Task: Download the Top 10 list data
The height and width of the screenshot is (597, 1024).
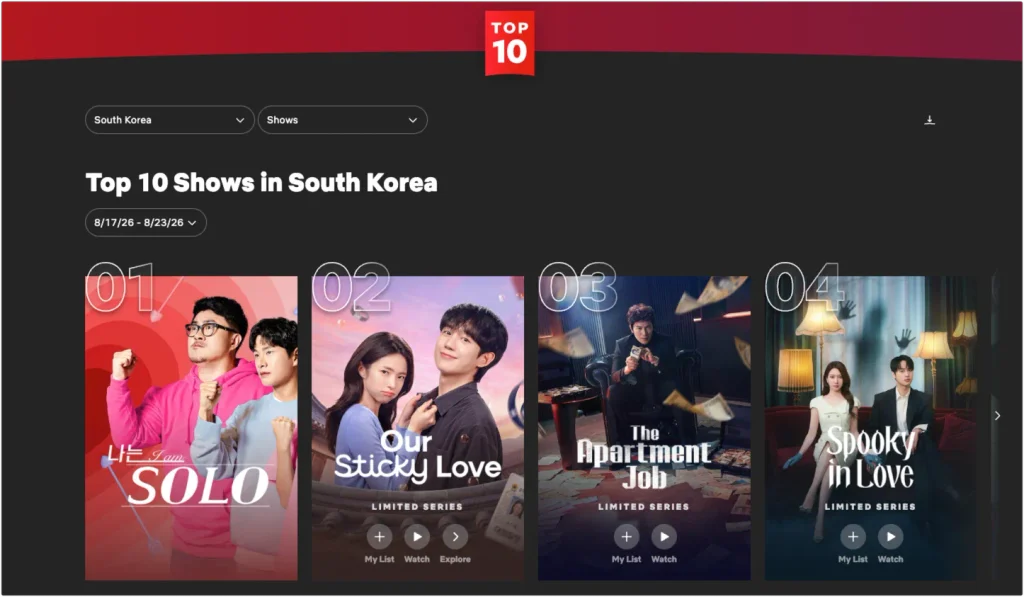Action: click(x=929, y=120)
